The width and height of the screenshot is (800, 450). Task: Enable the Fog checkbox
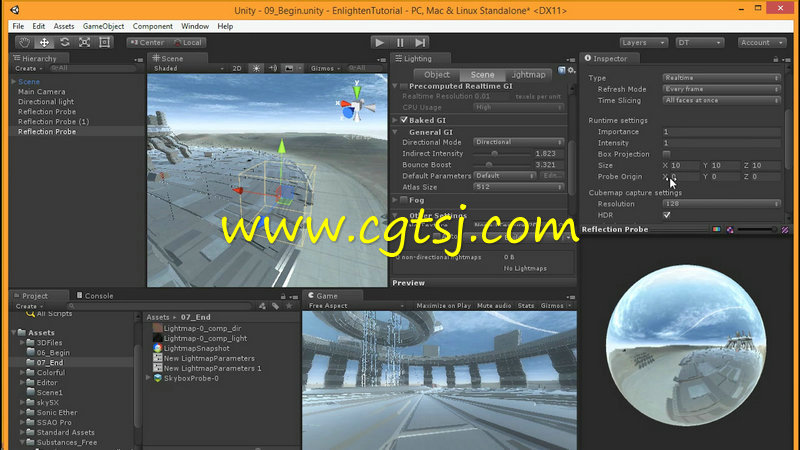click(x=404, y=200)
